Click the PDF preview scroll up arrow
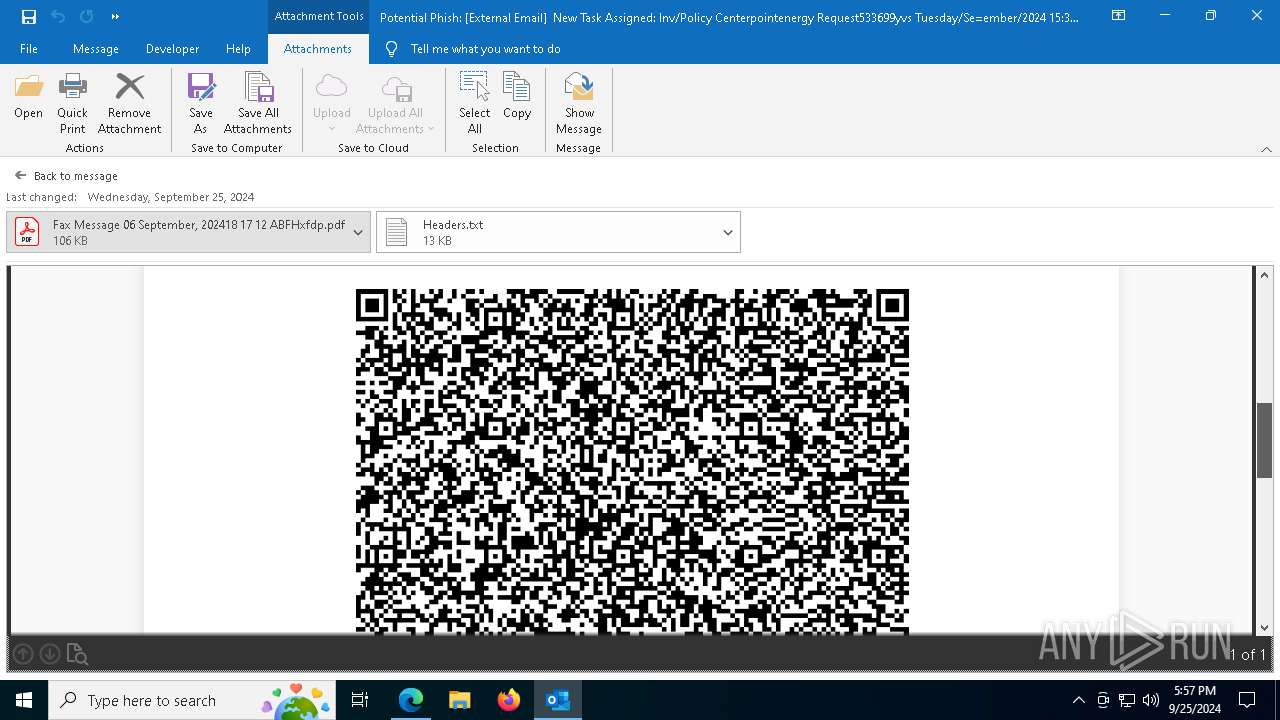The image size is (1280, 720). pyautogui.click(x=1264, y=275)
